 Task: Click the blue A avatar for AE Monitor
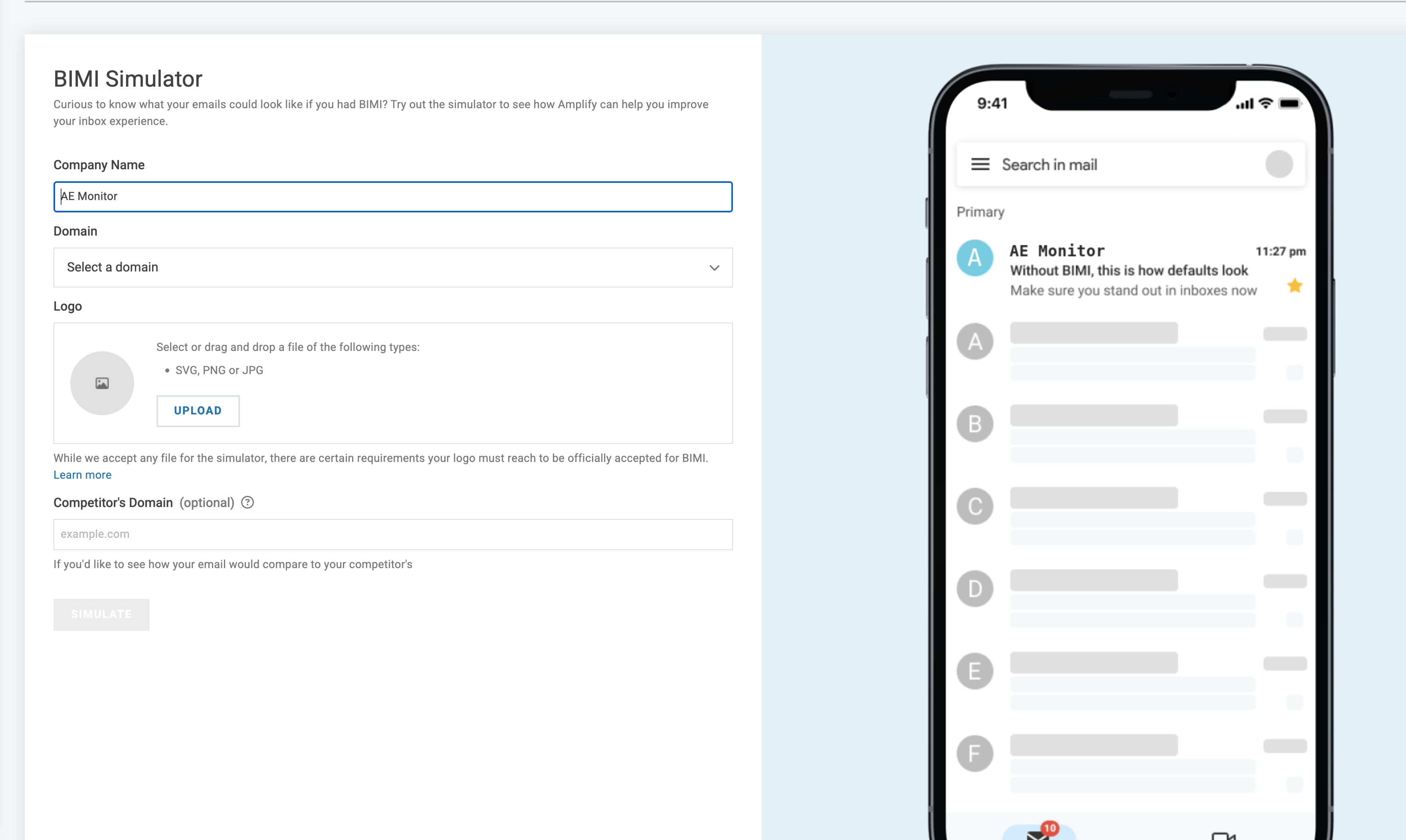point(975,258)
